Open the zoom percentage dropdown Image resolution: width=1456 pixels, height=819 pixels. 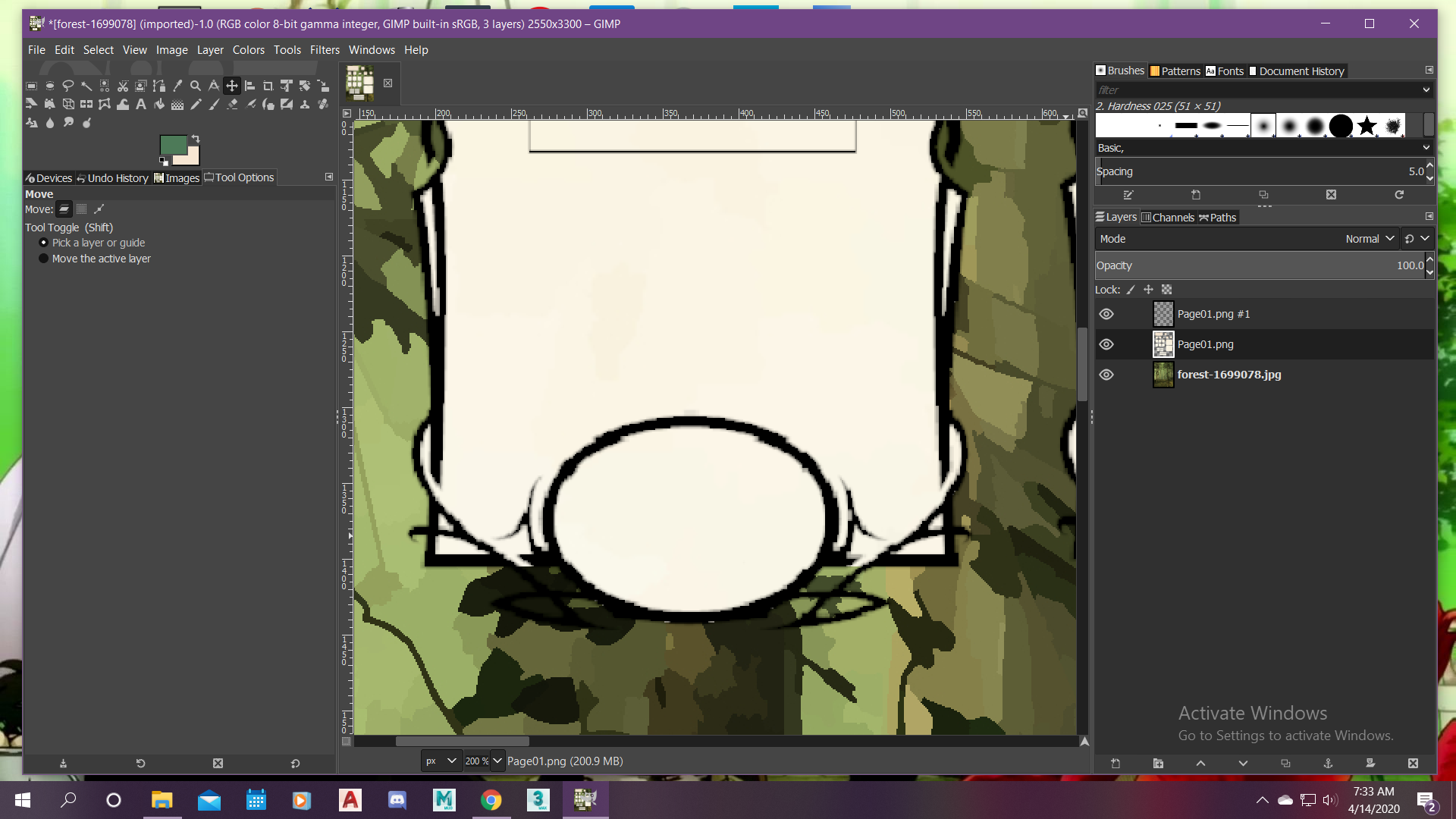coord(497,761)
